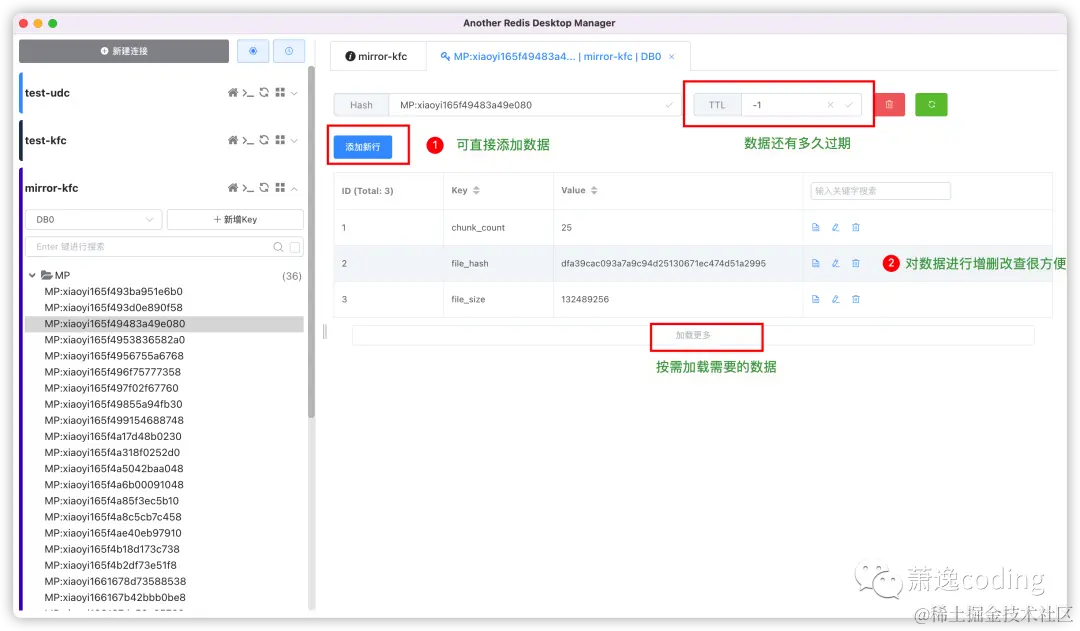Click the red delete key button
1080x631 pixels.
[x=889, y=105]
